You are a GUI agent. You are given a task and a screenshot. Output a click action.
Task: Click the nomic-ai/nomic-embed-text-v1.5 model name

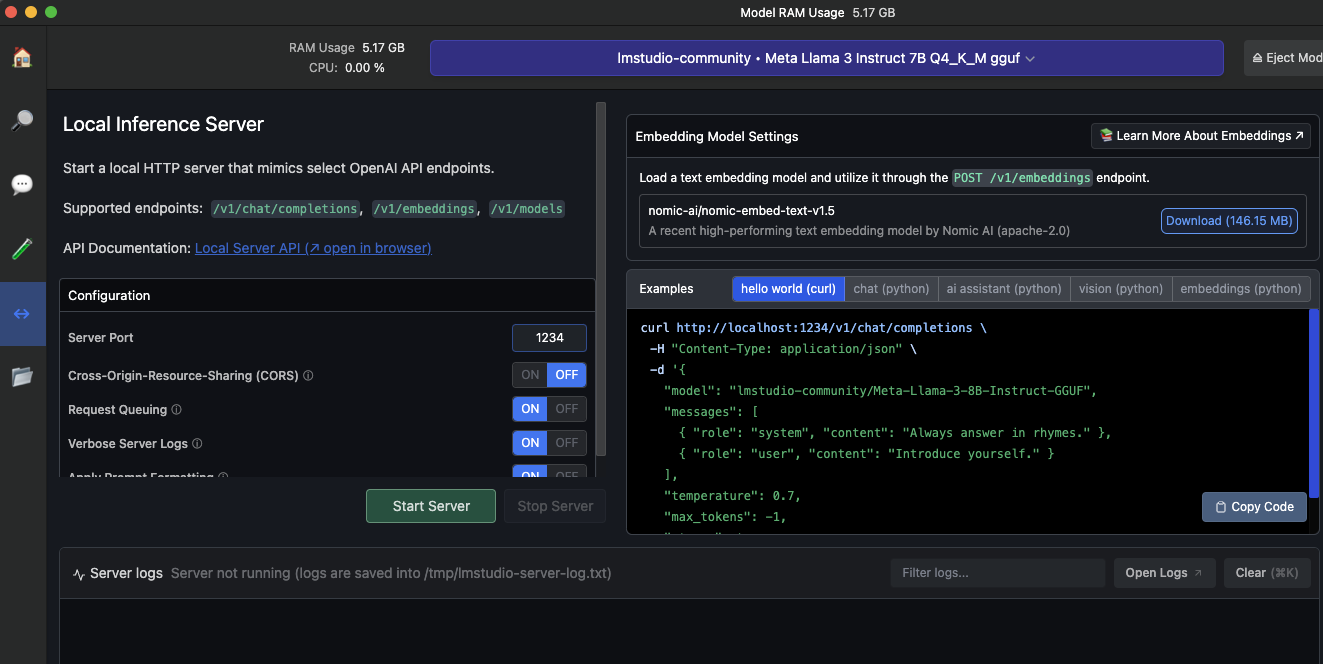[x=742, y=212]
